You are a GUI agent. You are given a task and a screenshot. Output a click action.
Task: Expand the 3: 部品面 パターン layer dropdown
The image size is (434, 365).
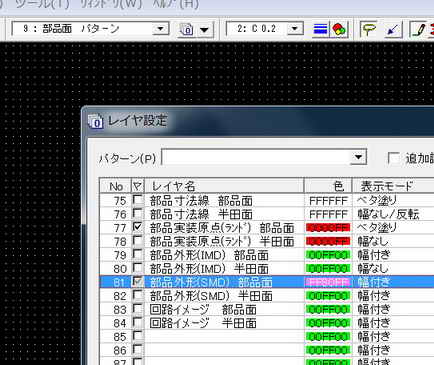pos(160,29)
